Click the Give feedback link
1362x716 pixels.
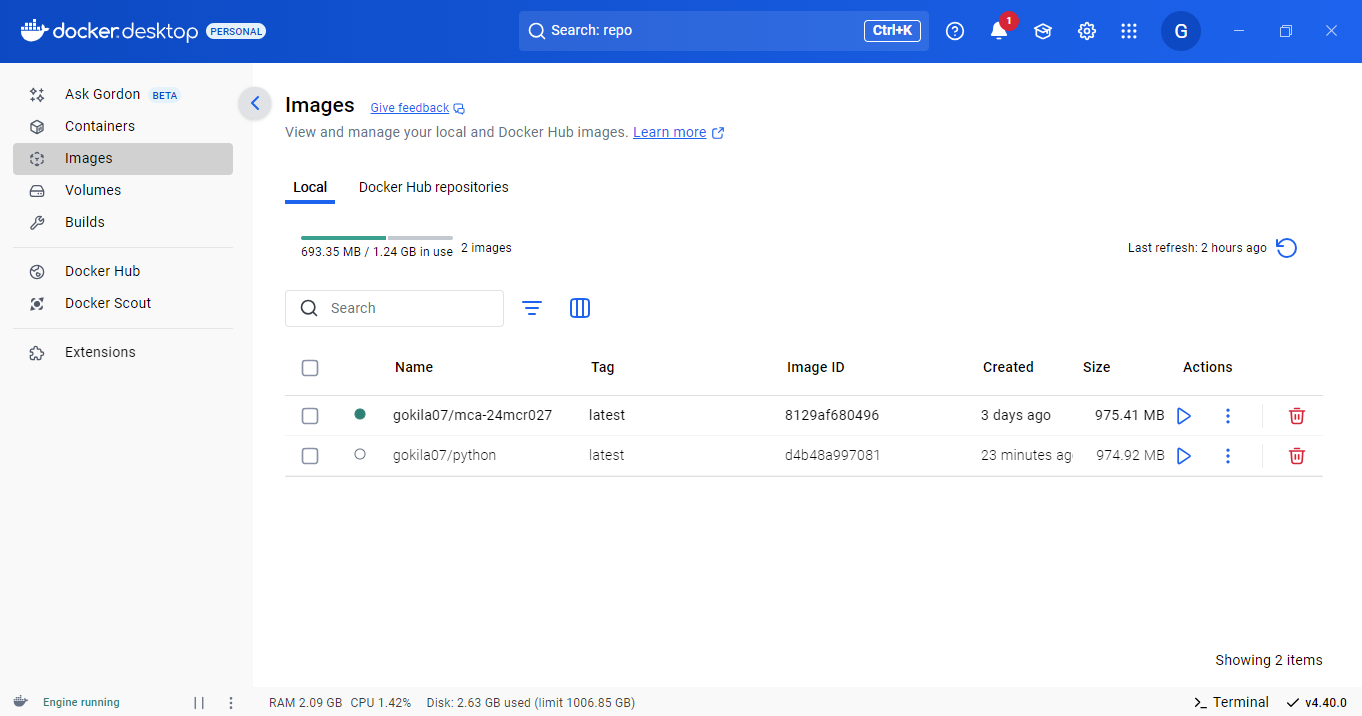[417, 108]
